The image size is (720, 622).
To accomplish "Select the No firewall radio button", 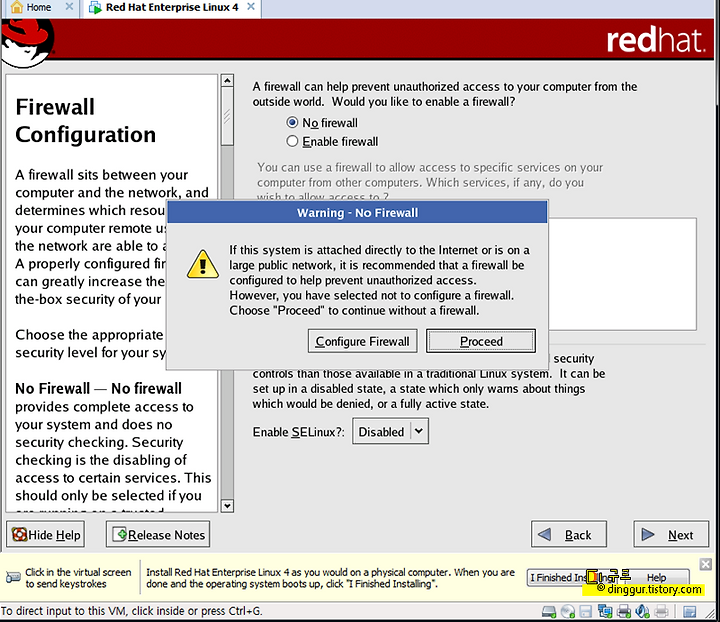I will point(292,123).
